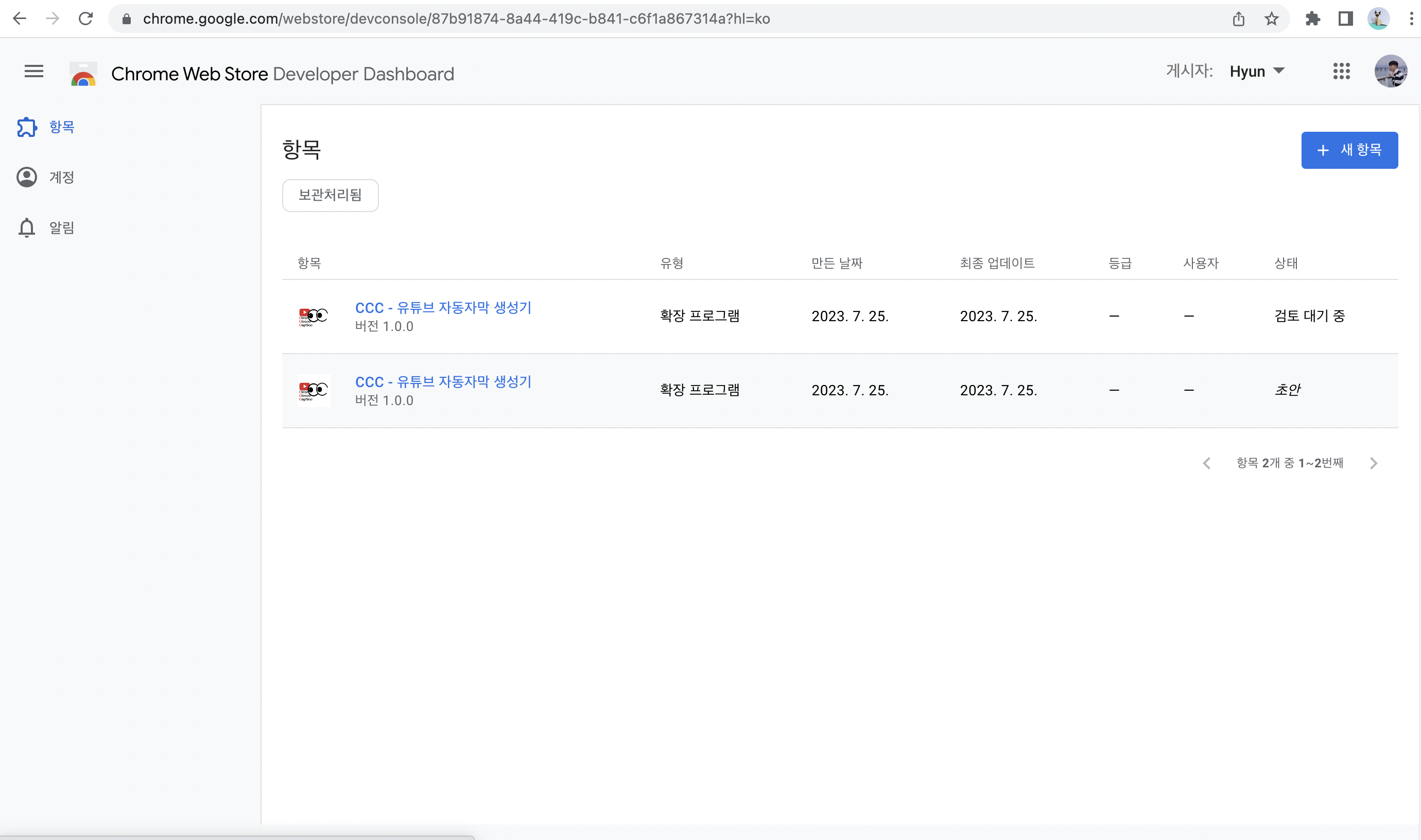Click the share page icon
Viewport: 1421px width, 840px height.
point(1238,19)
